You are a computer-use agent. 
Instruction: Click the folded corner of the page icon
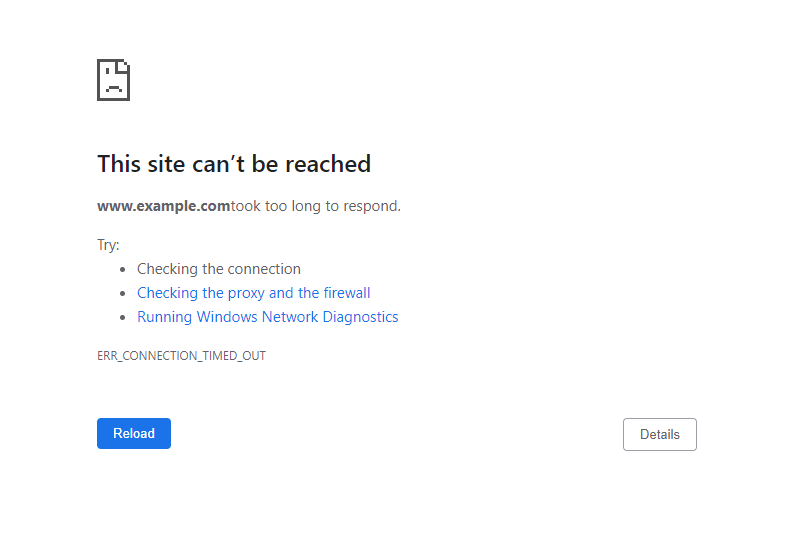124,66
